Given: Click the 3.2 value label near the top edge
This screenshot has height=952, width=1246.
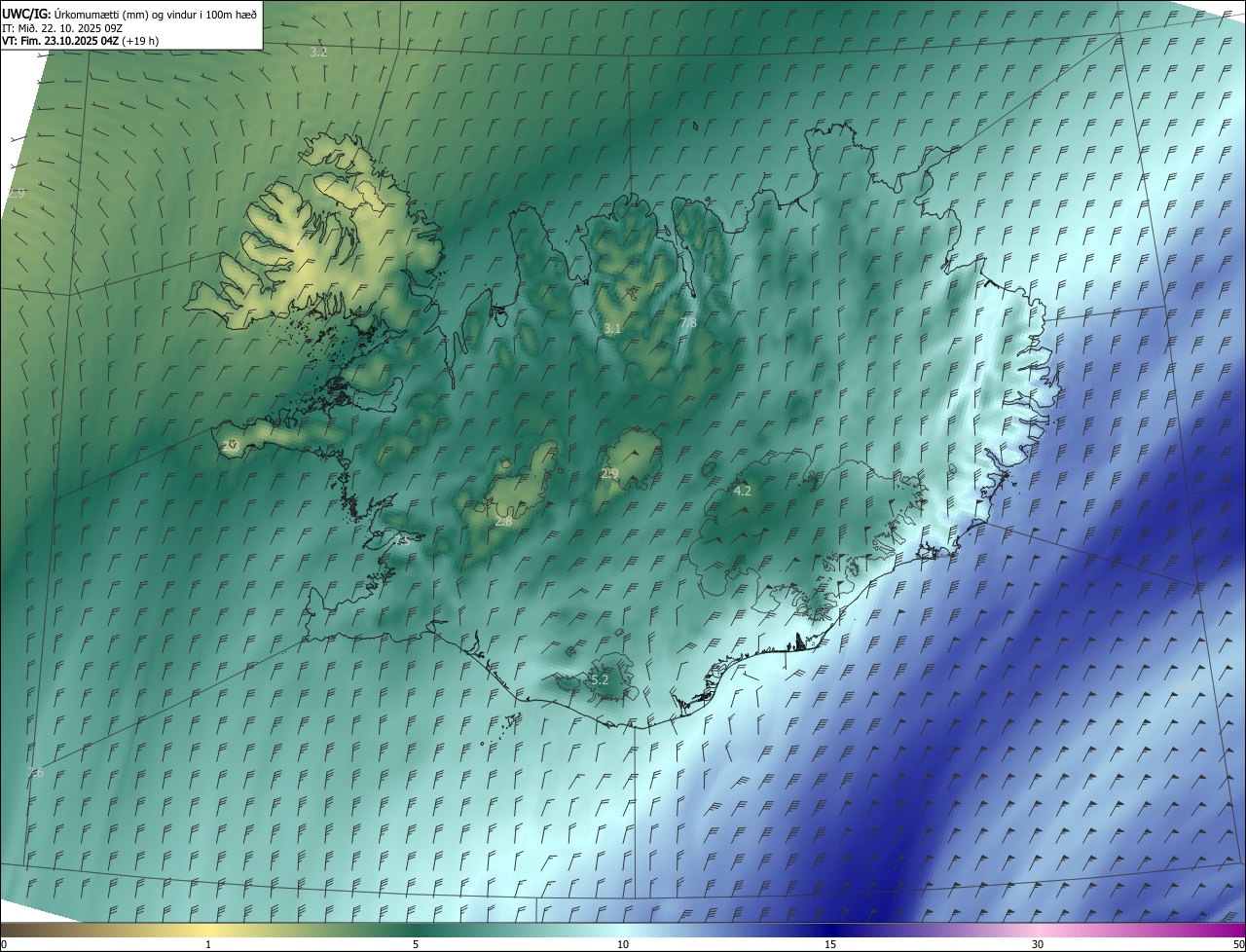Looking at the screenshot, I should pos(318,52).
